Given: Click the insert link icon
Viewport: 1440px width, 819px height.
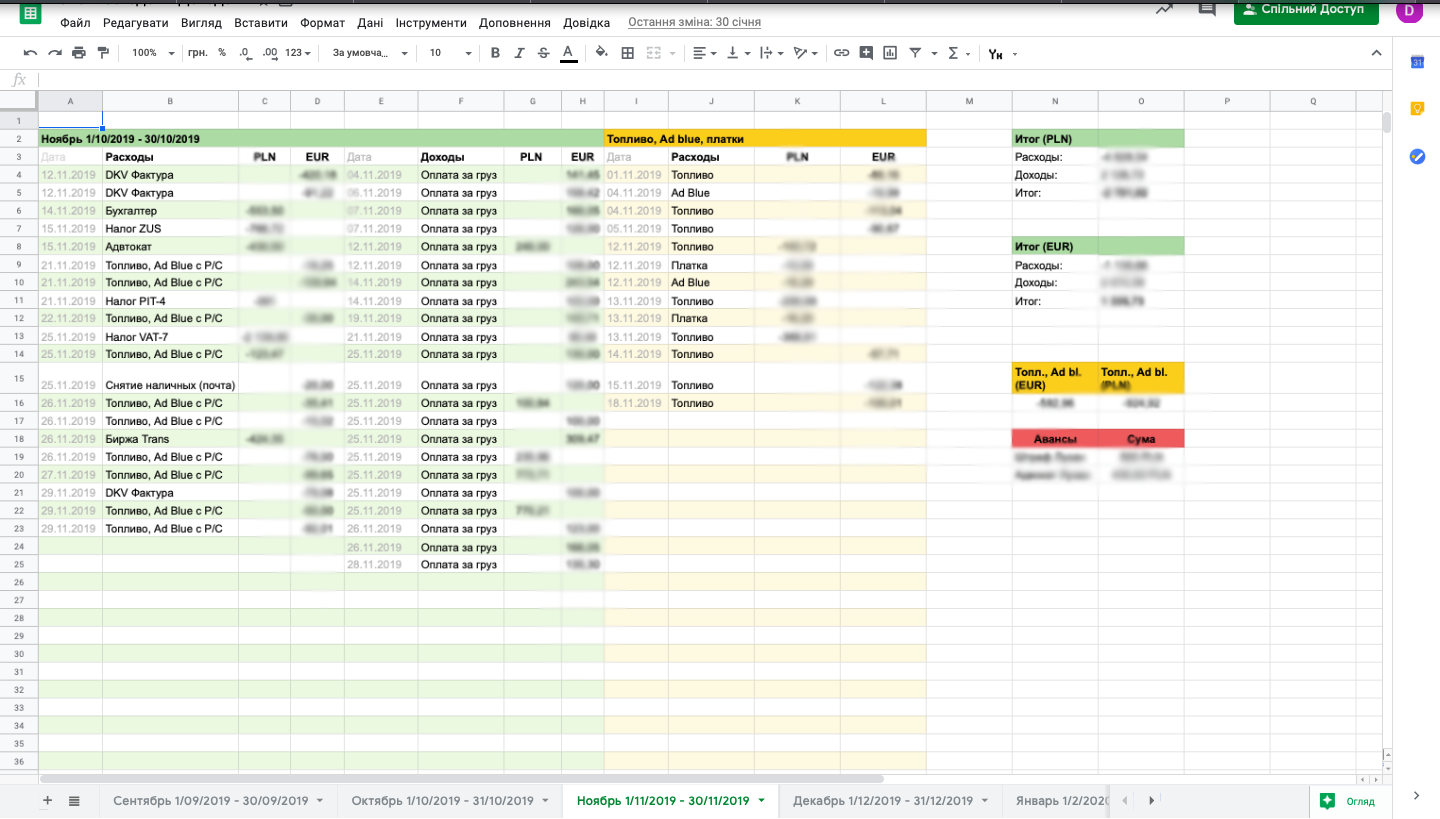Looking at the screenshot, I should [841, 53].
